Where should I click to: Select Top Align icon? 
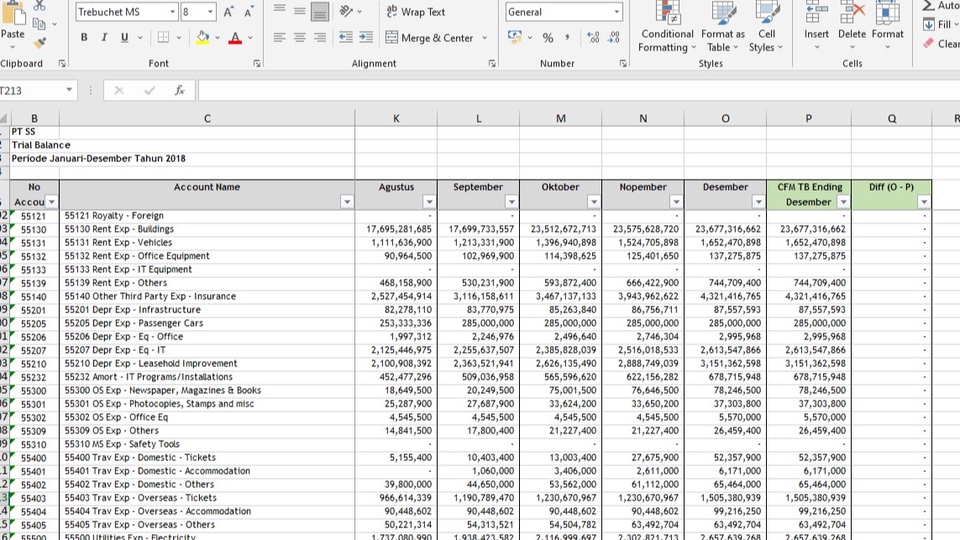pyautogui.click(x=279, y=11)
